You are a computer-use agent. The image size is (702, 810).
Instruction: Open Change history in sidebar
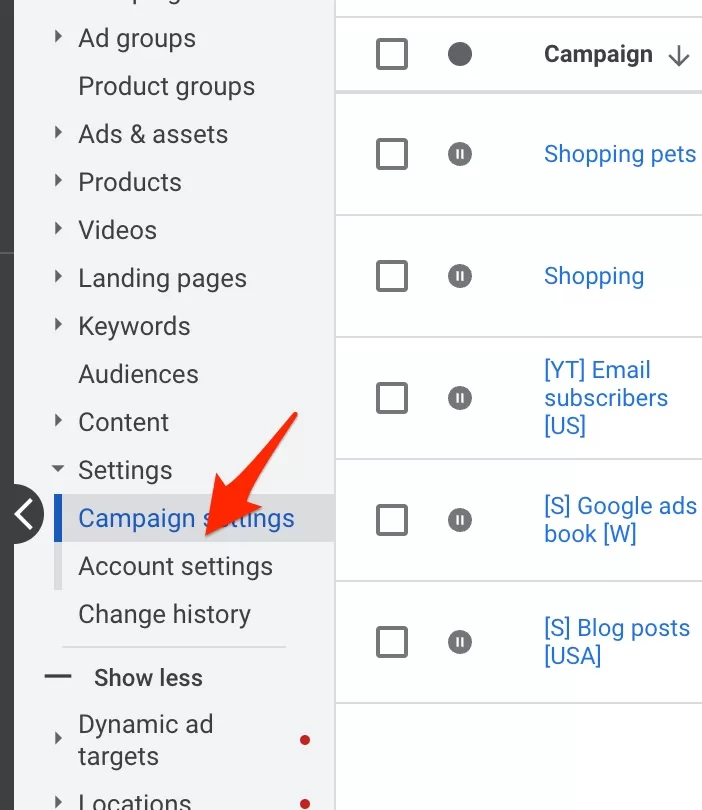point(164,614)
